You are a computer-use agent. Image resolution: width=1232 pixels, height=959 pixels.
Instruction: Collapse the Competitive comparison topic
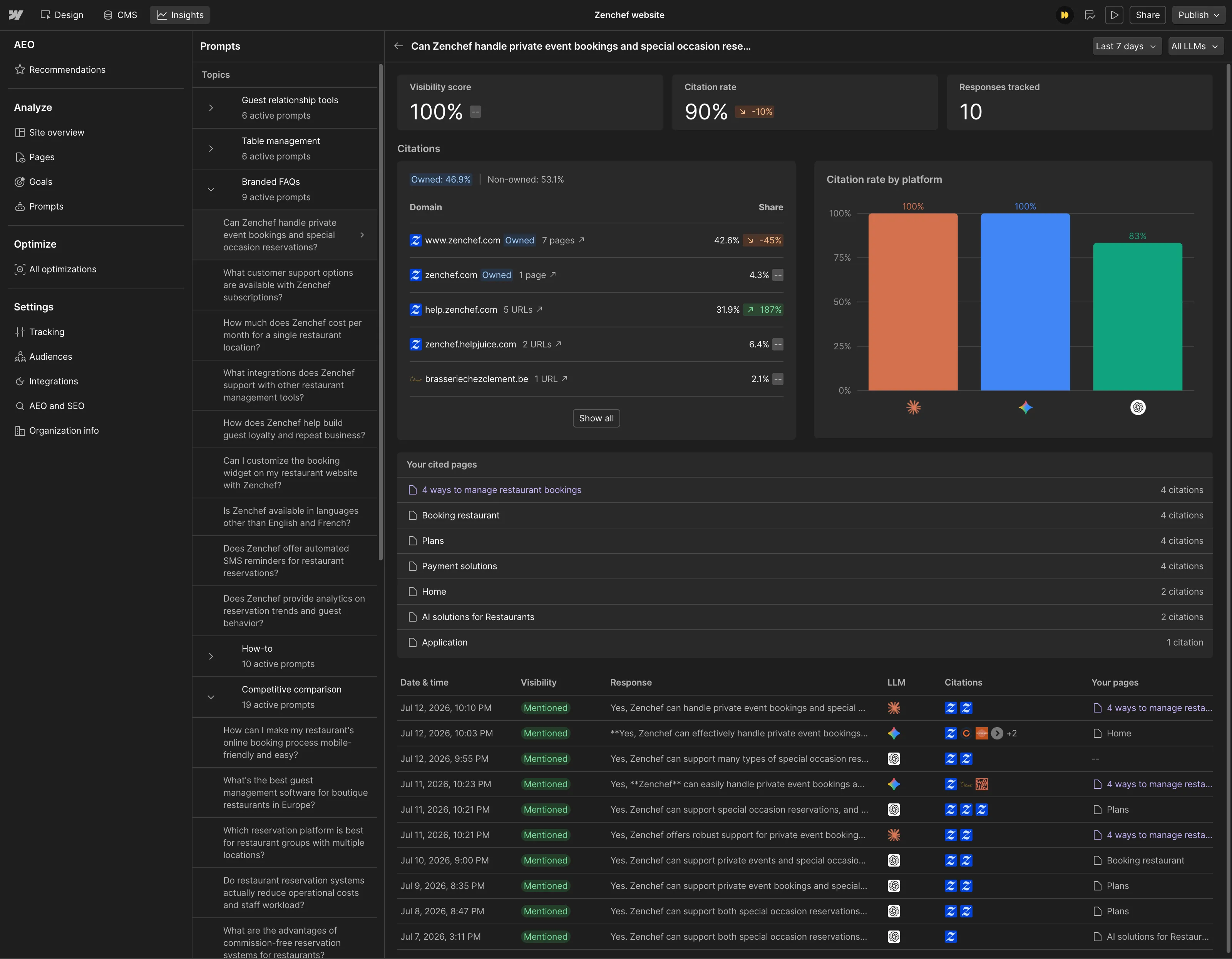pyautogui.click(x=211, y=697)
